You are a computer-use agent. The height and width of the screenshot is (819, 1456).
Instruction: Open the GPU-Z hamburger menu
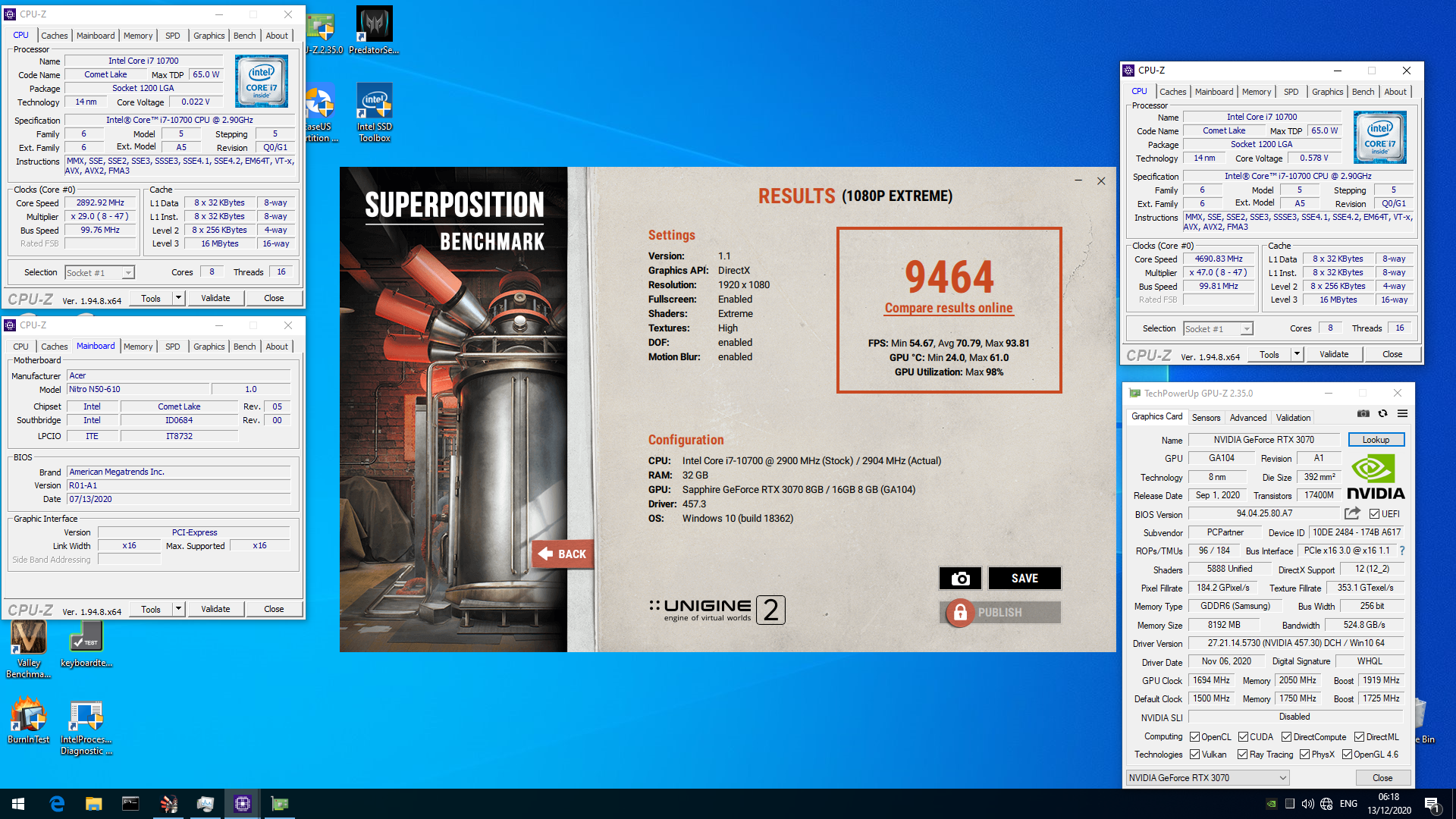point(1402,414)
